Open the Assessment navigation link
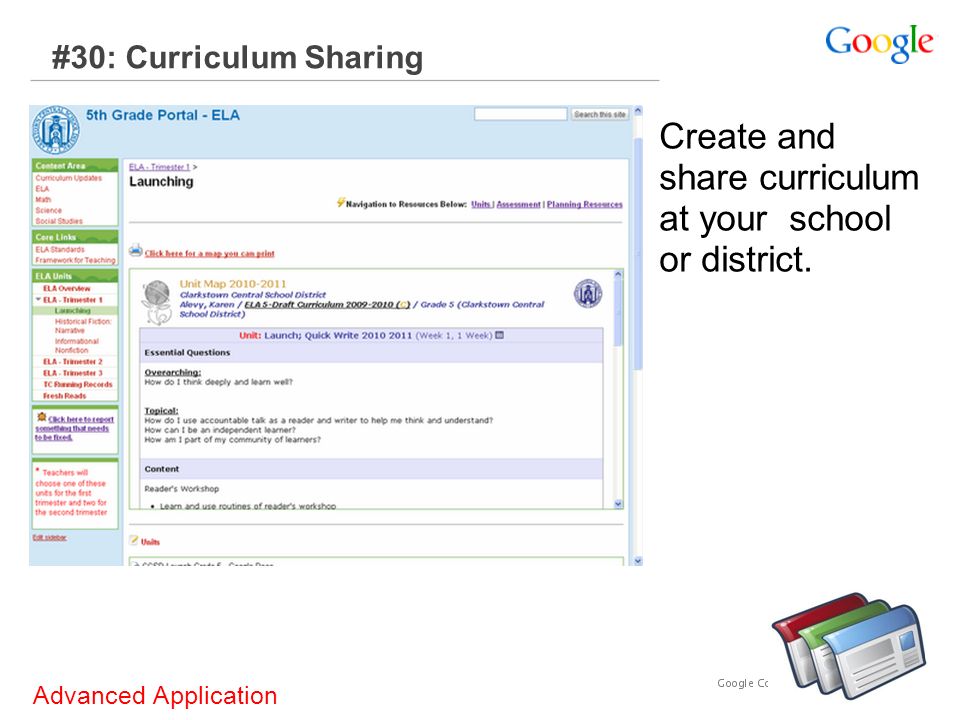960x720 pixels. [519, 204]
